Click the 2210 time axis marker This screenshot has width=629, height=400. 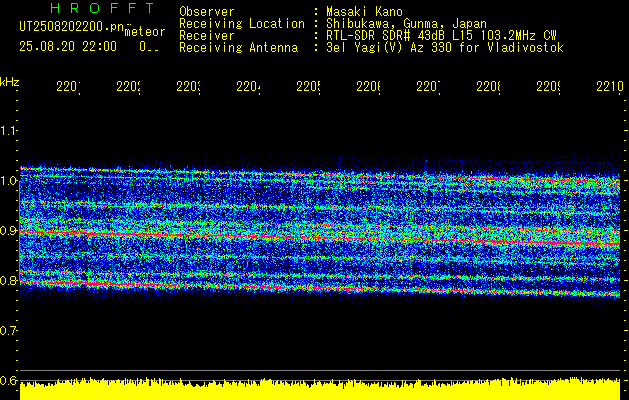pyautogui.click(x=610, y=87)
